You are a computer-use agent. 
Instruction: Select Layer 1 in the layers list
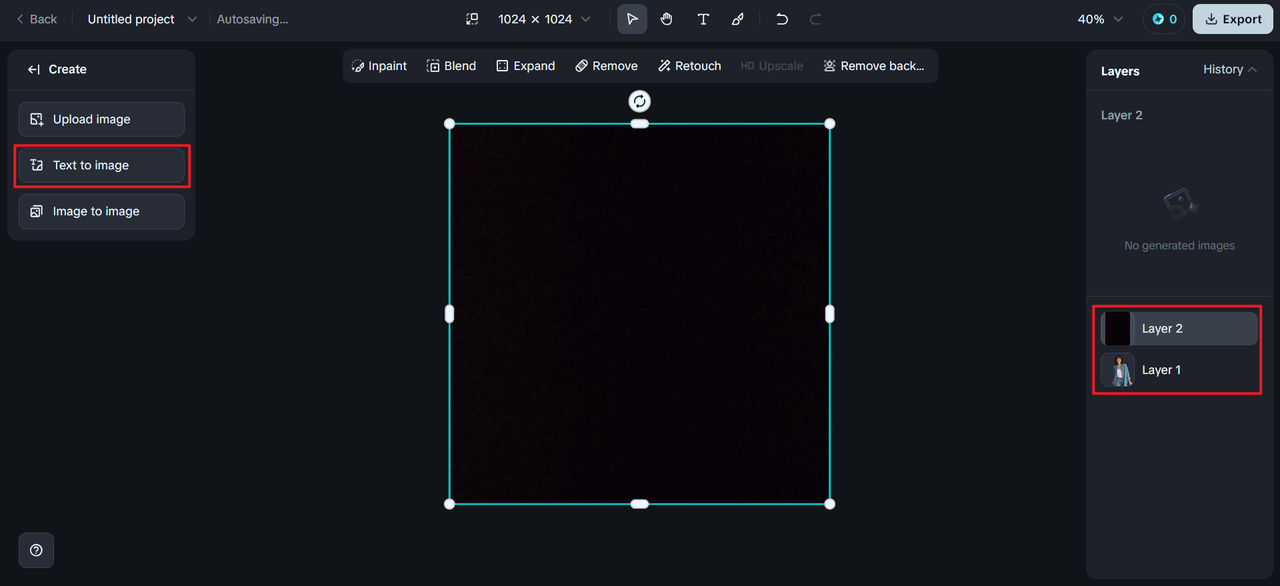[1179, 370]
